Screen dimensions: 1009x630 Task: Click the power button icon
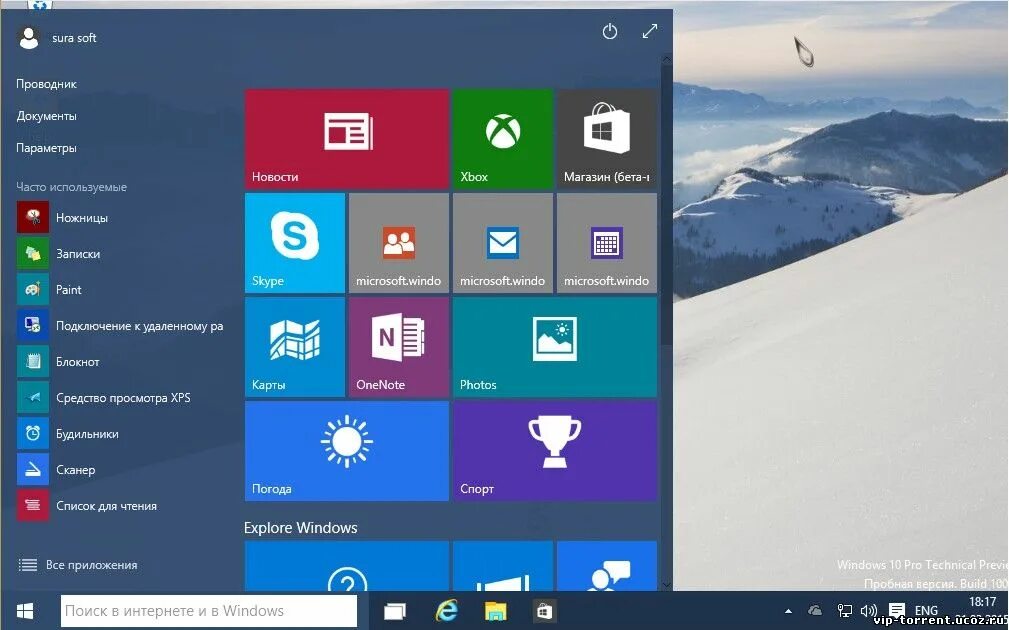click(x=609, y=32)
